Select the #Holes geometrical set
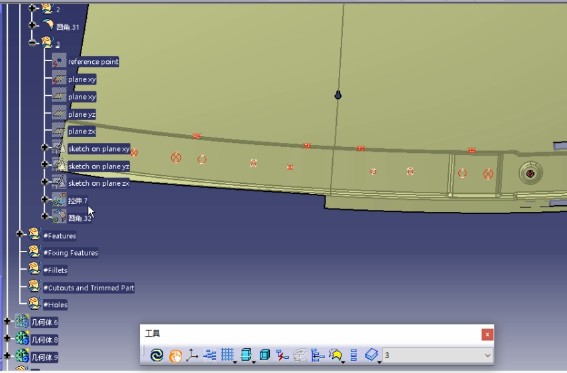Image resolution: width=567 pixels, height=373 pixels. click(x=55, y=305)
